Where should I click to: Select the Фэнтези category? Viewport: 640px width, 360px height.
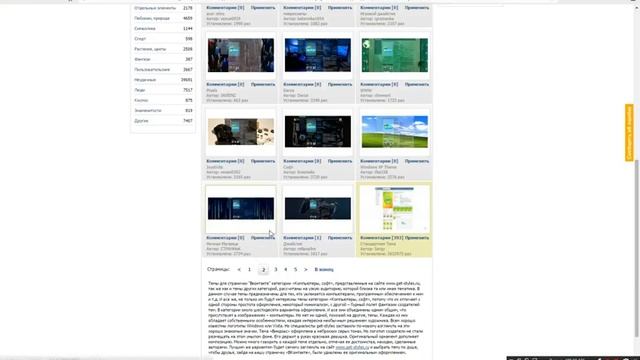click(163, 59)
